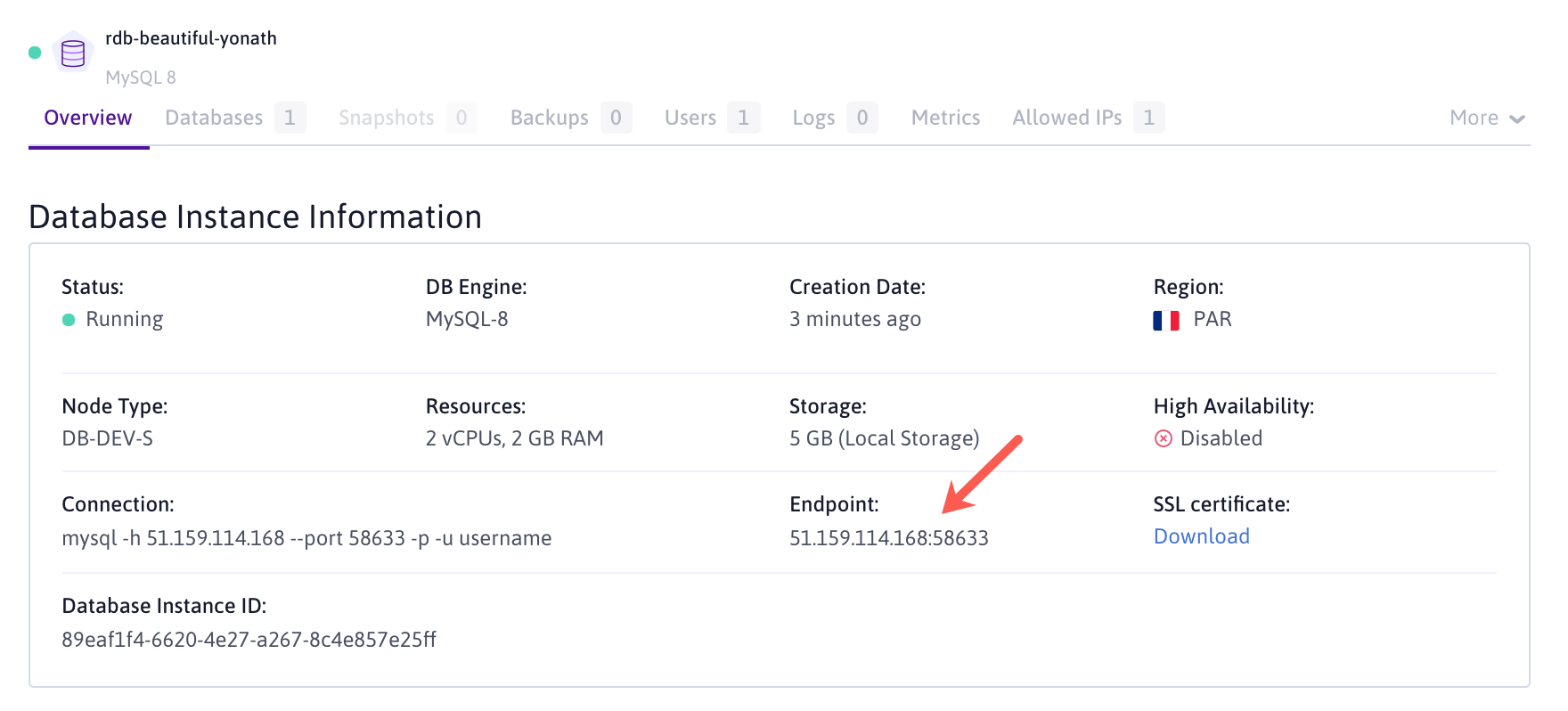
Task: Click the rdb-beautiful-yonath instance name
Action: coord(191,38)
